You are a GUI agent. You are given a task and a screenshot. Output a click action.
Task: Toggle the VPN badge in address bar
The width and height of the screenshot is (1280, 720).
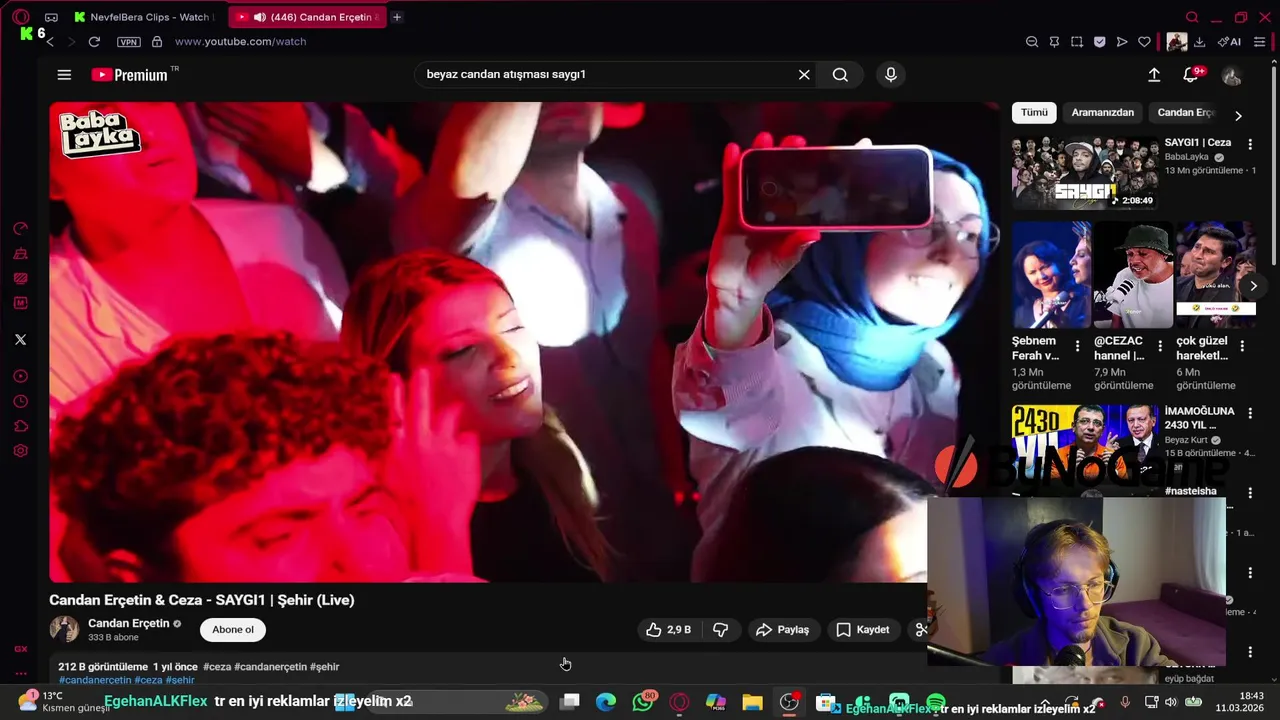tap(129, 42)
